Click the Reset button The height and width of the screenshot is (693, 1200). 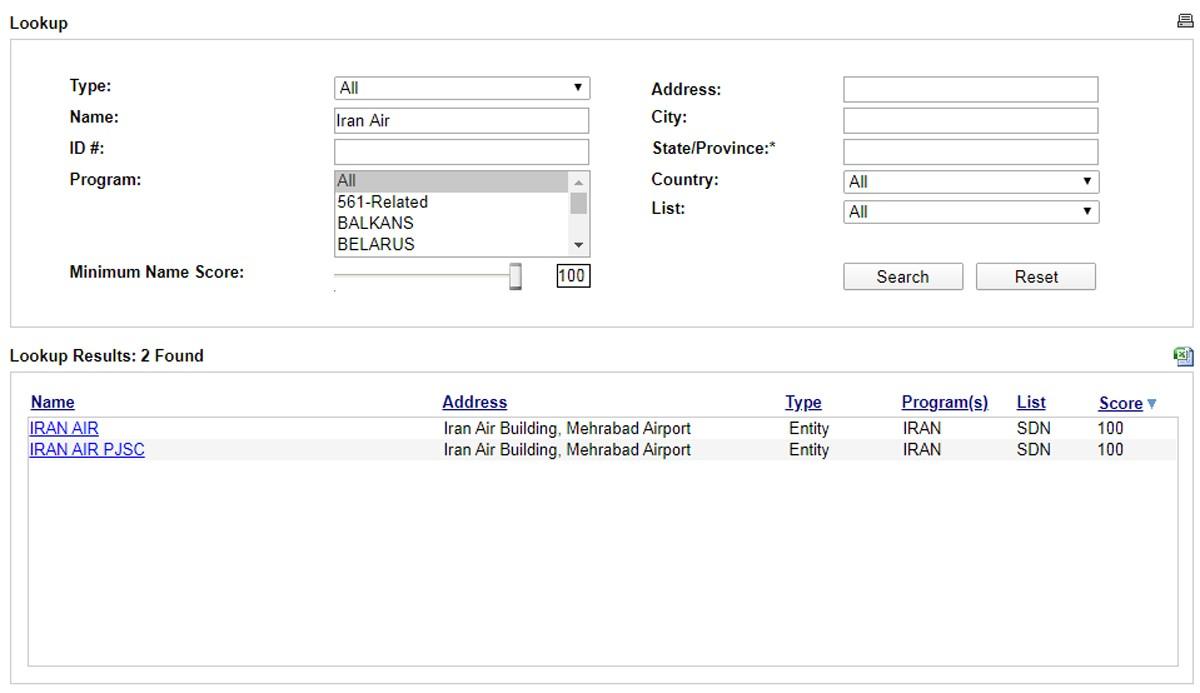click(x=1036, y=277)
